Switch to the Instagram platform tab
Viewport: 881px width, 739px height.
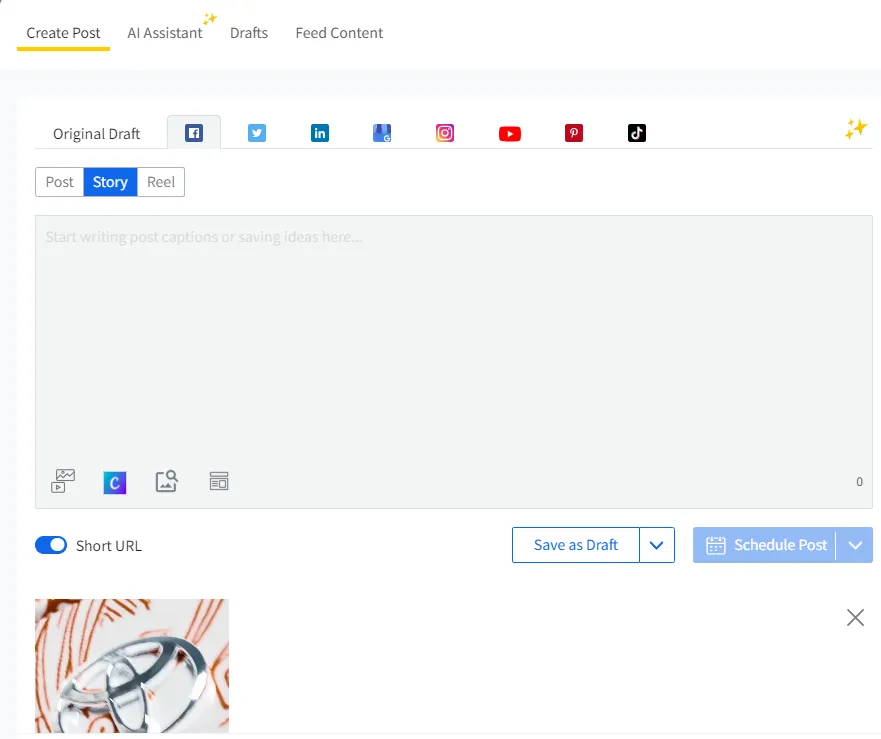[445, 133]
